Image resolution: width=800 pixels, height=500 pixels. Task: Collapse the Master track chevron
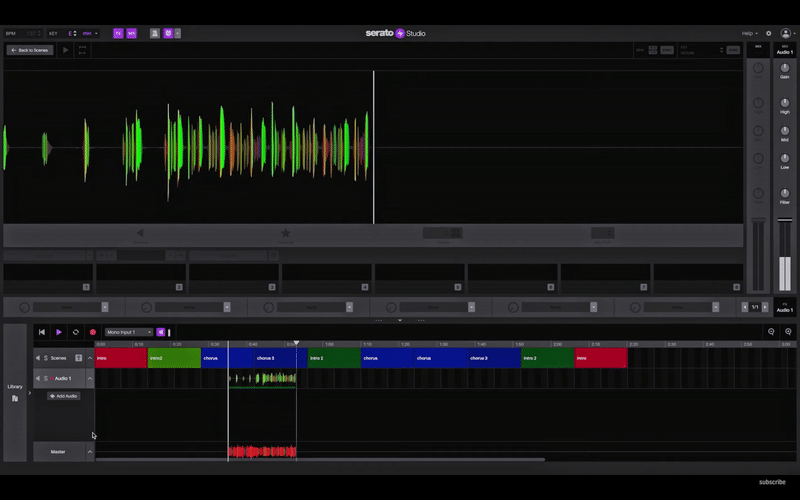coord(90,452)
